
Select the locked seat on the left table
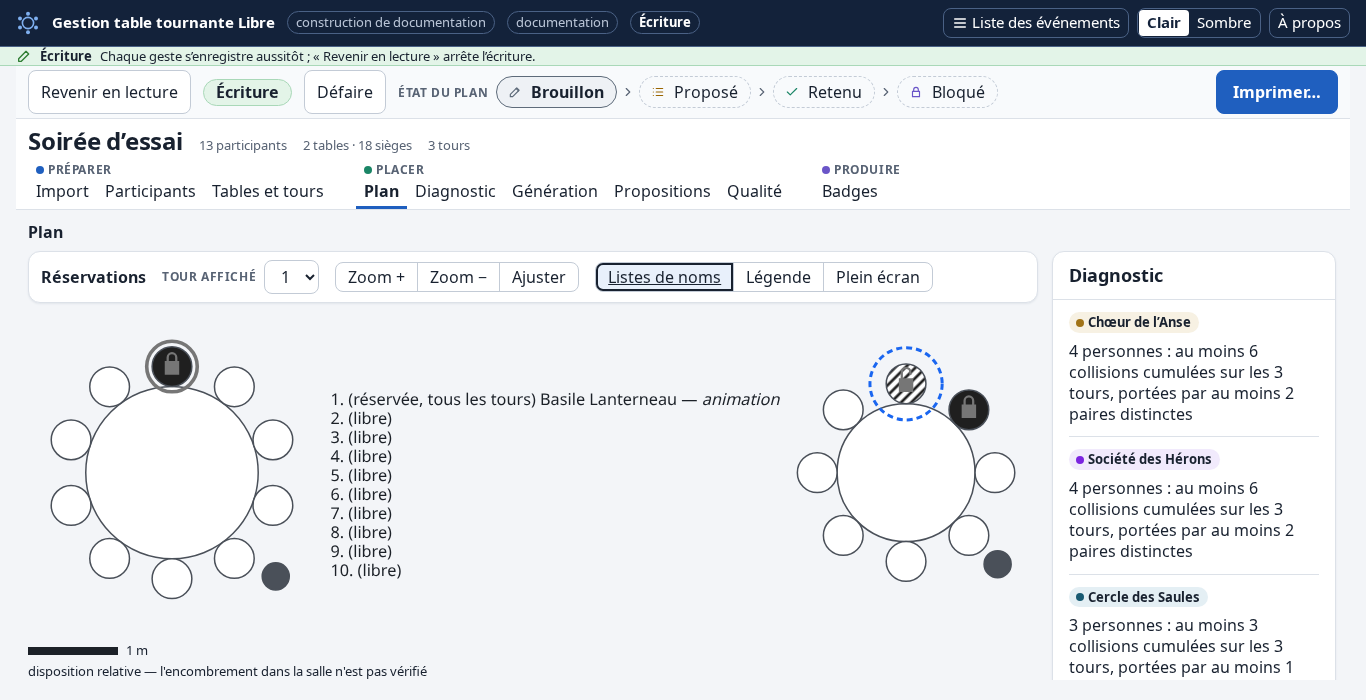click(x=172, y=367)
